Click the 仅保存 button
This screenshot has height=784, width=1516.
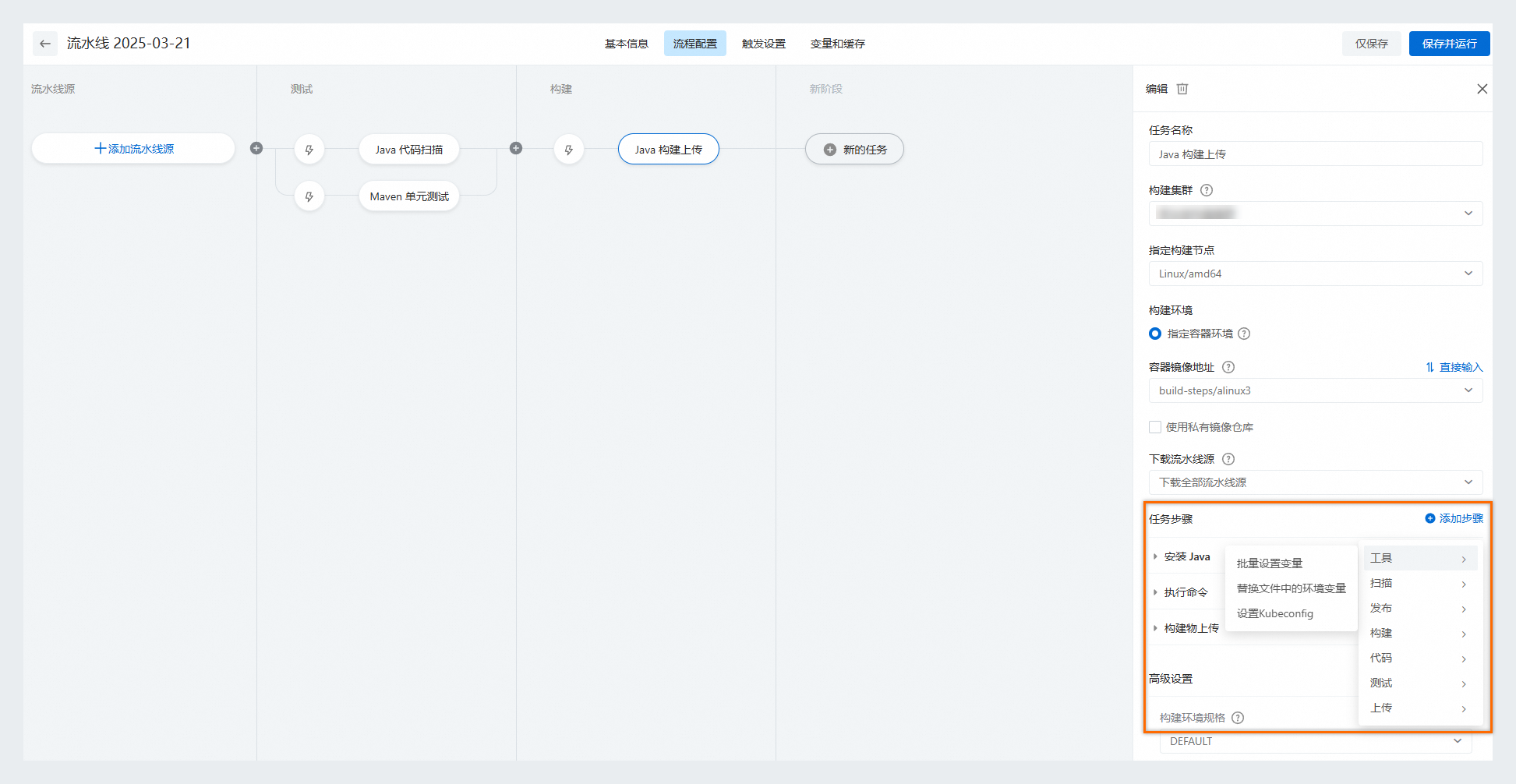point(1372,44)
